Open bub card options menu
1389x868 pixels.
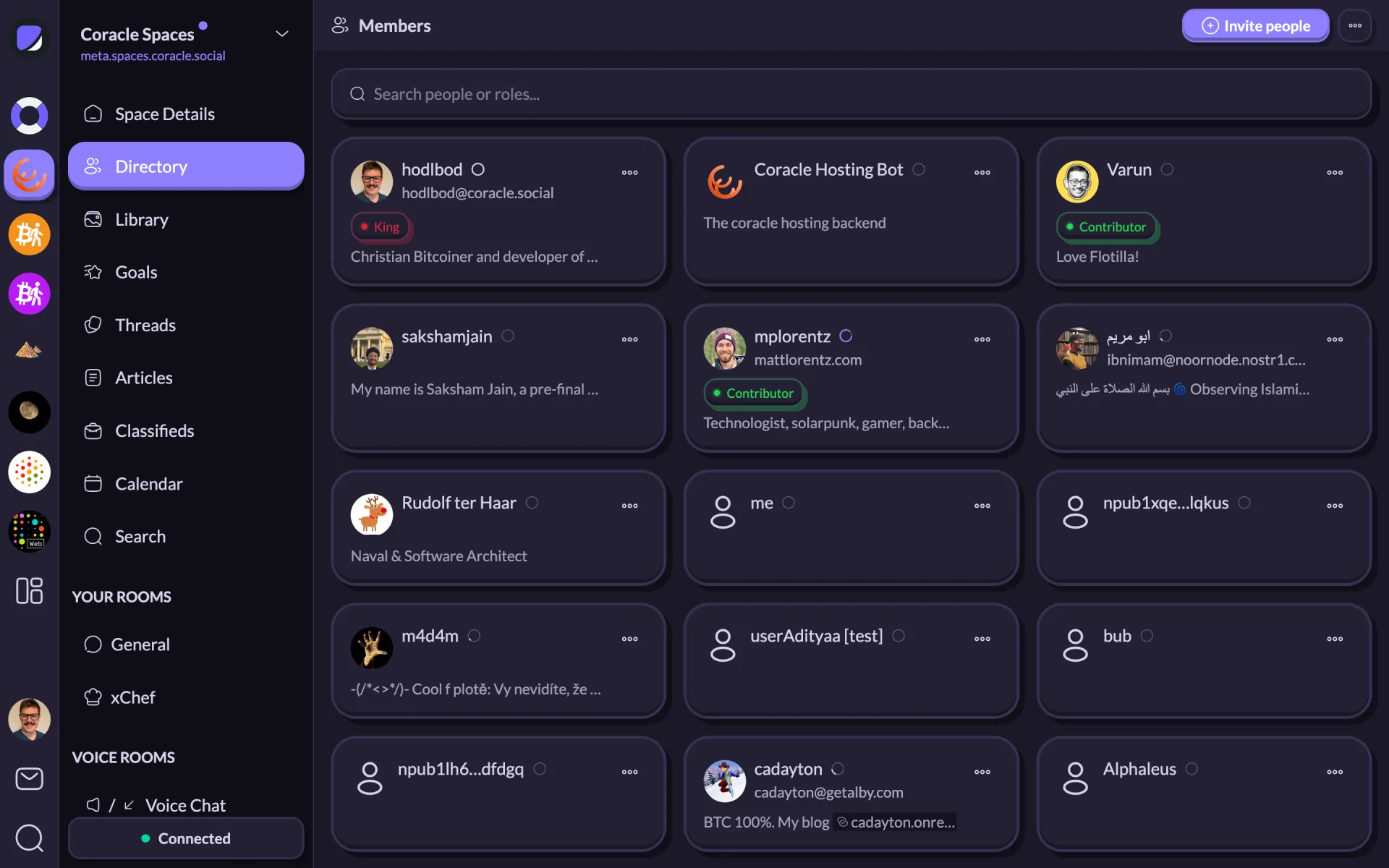pos(1335,639)
